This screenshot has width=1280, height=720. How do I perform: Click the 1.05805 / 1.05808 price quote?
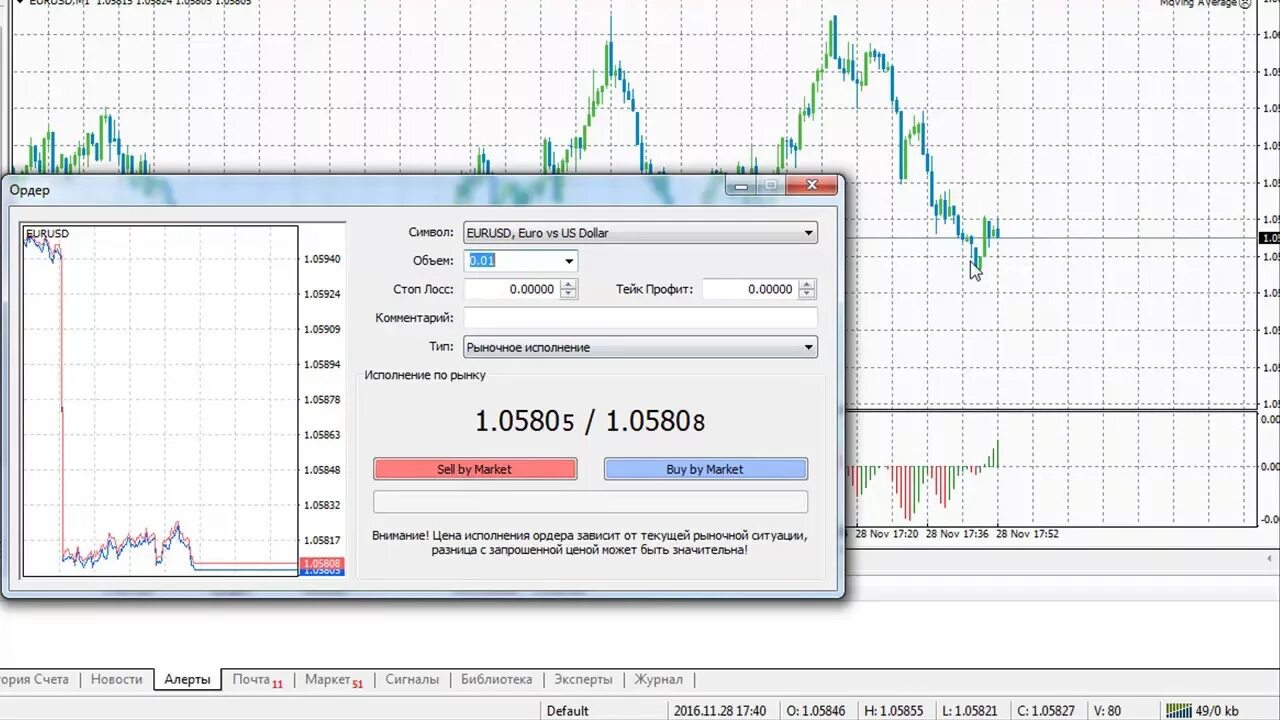(x=590, y=421)
